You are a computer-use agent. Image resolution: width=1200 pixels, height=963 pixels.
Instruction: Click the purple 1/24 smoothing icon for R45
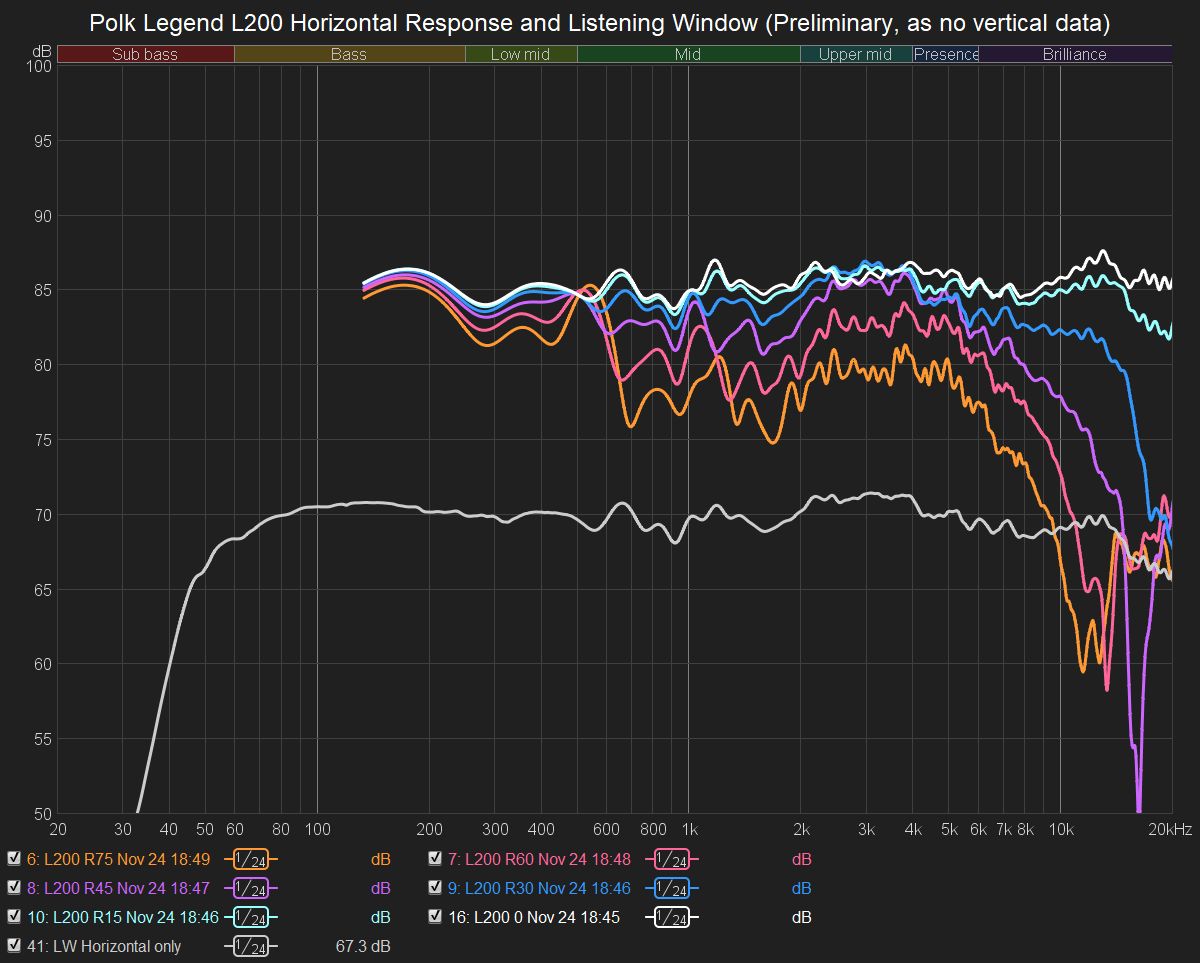pyautogui.click(x=251, y=889)
